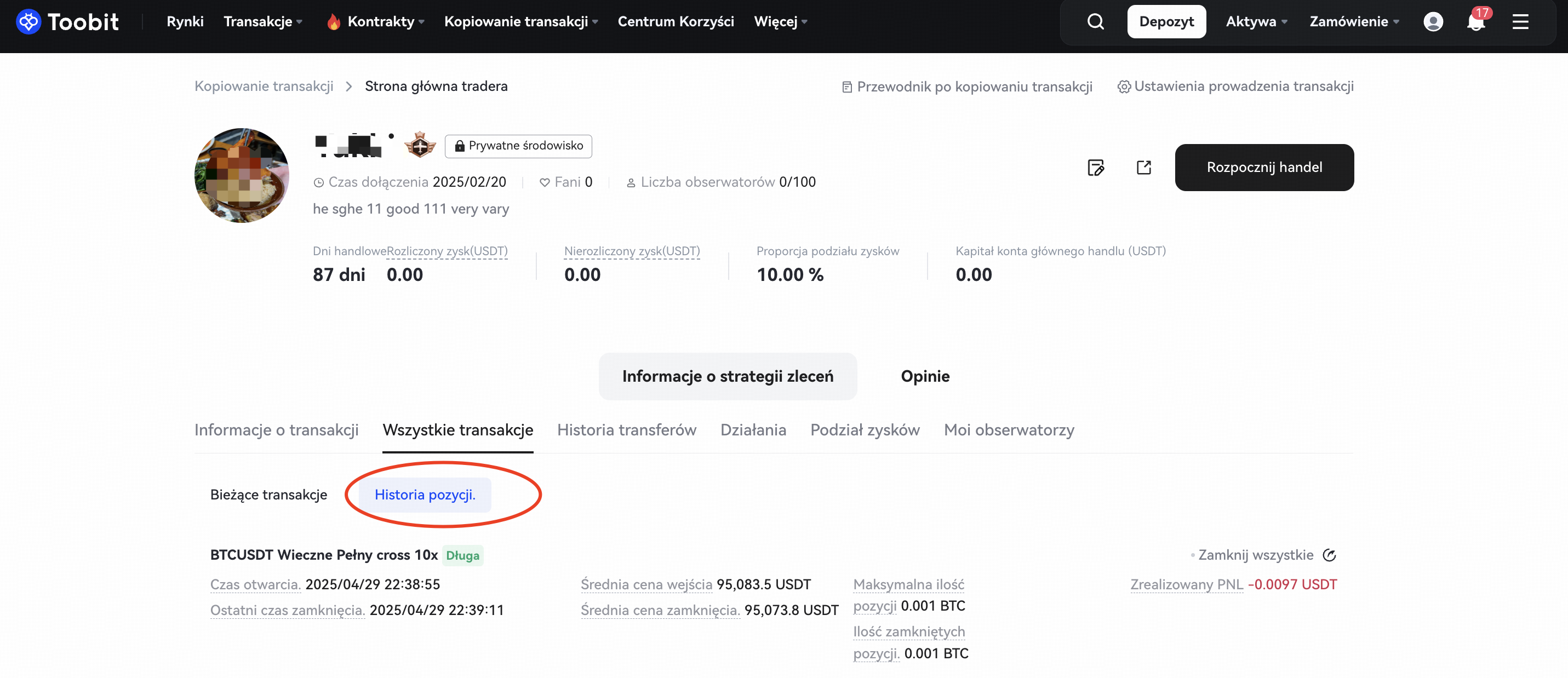Click the trader badge medal icon
Viewport: 1568px width, 678px height.
(x=420, y=146)
